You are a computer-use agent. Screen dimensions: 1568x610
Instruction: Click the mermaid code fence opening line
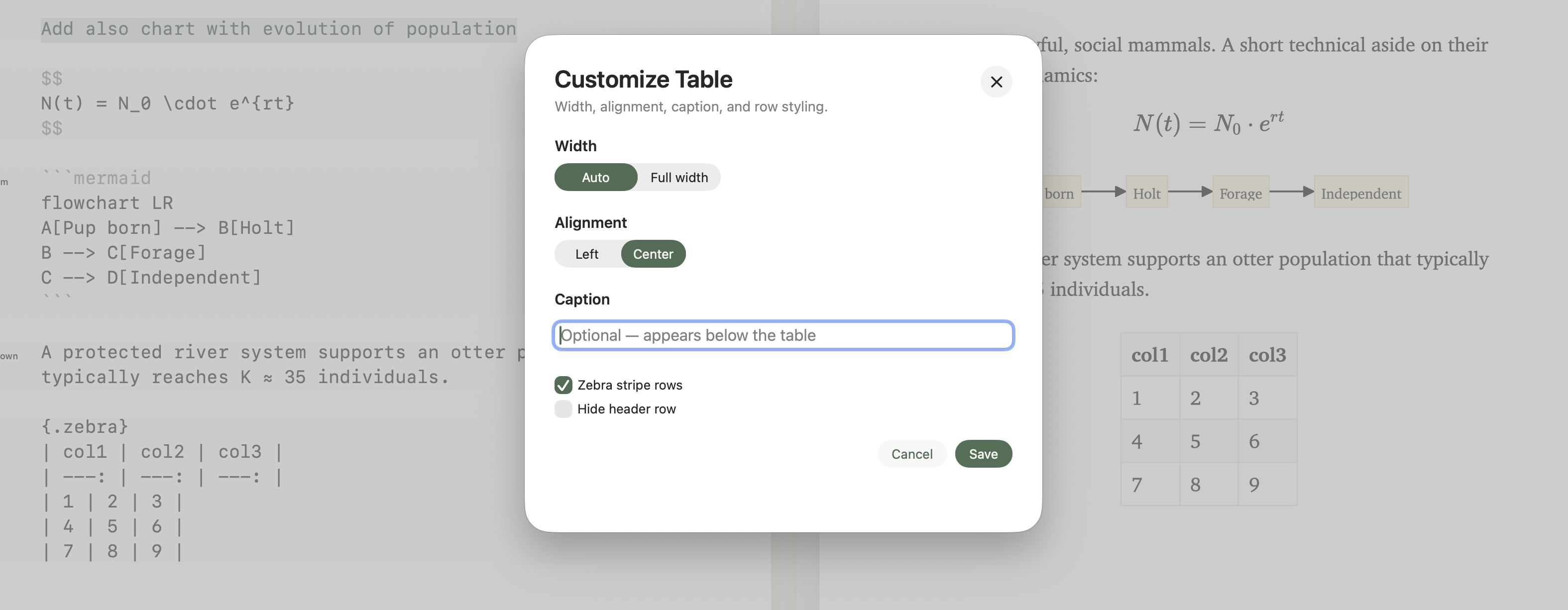96,178
